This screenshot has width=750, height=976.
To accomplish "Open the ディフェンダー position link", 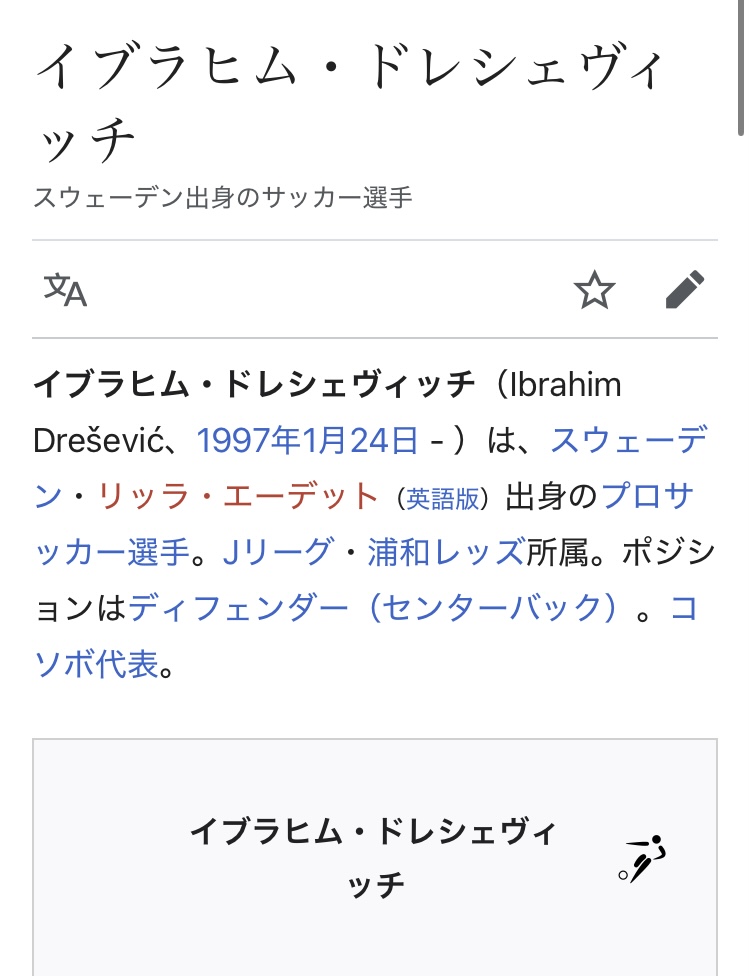I will [238, 608].
